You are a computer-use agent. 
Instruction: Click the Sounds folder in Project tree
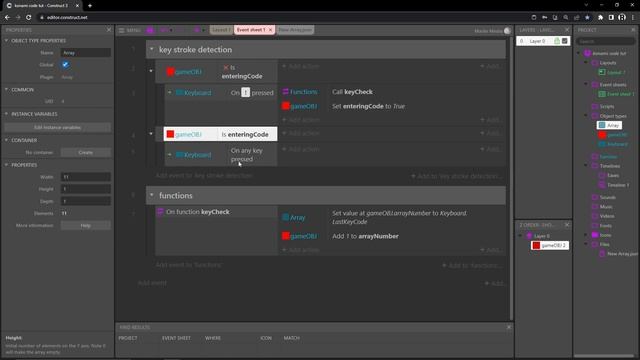pyautogui.click(x=603, y=197)
